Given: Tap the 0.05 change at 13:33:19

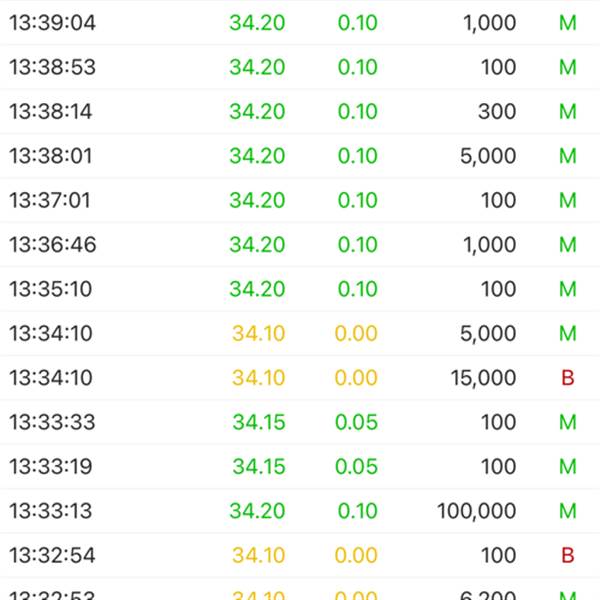Looking at the screenshot, I should pyautogui.click(x=357, y=467).
